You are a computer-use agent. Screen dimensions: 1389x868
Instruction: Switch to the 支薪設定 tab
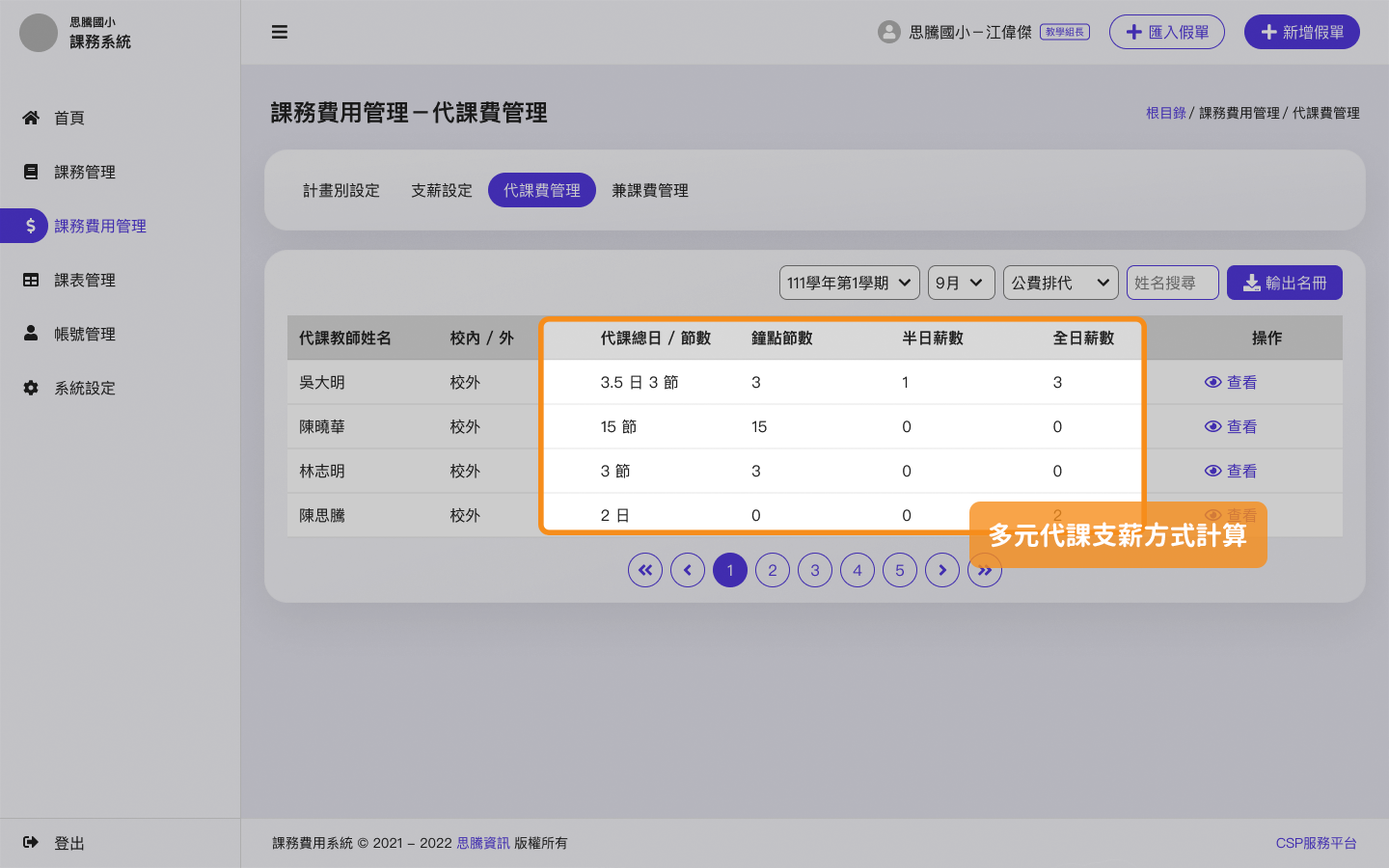441,190
